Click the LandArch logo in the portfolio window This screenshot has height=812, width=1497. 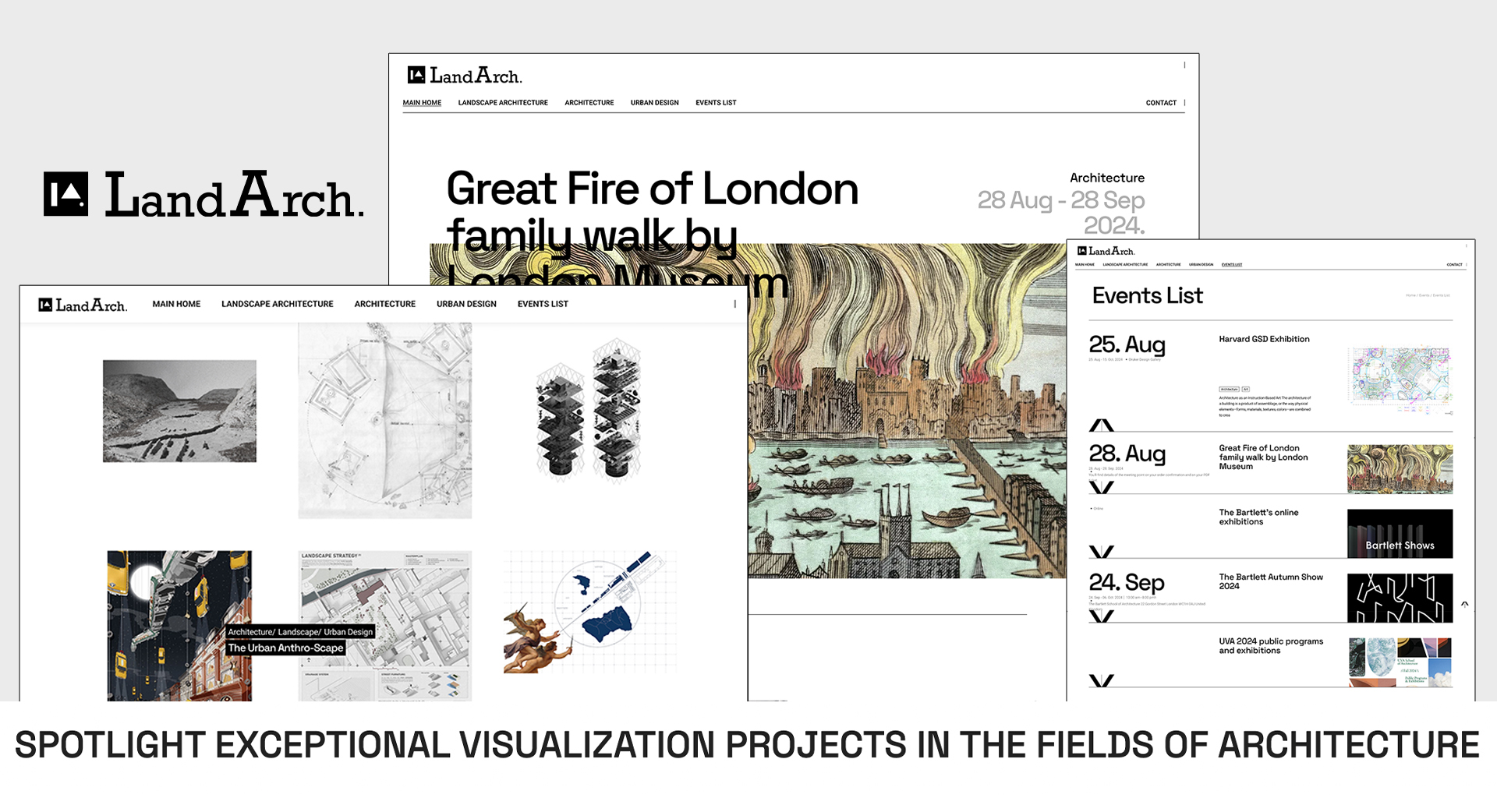pyautogui.click(x=83, y=305)
